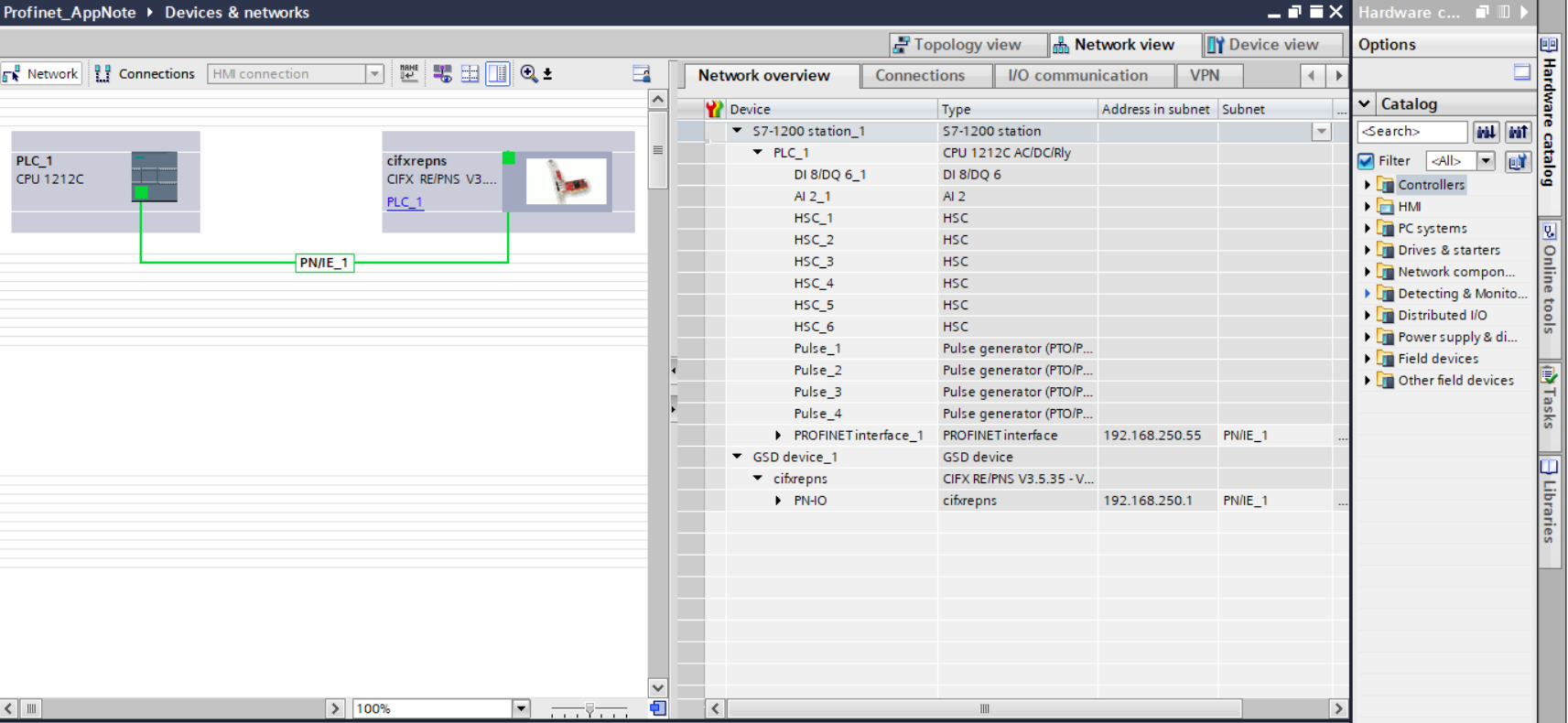
Task: Open the catalog profile settings icon
Action: click(x=1518, y=161)
